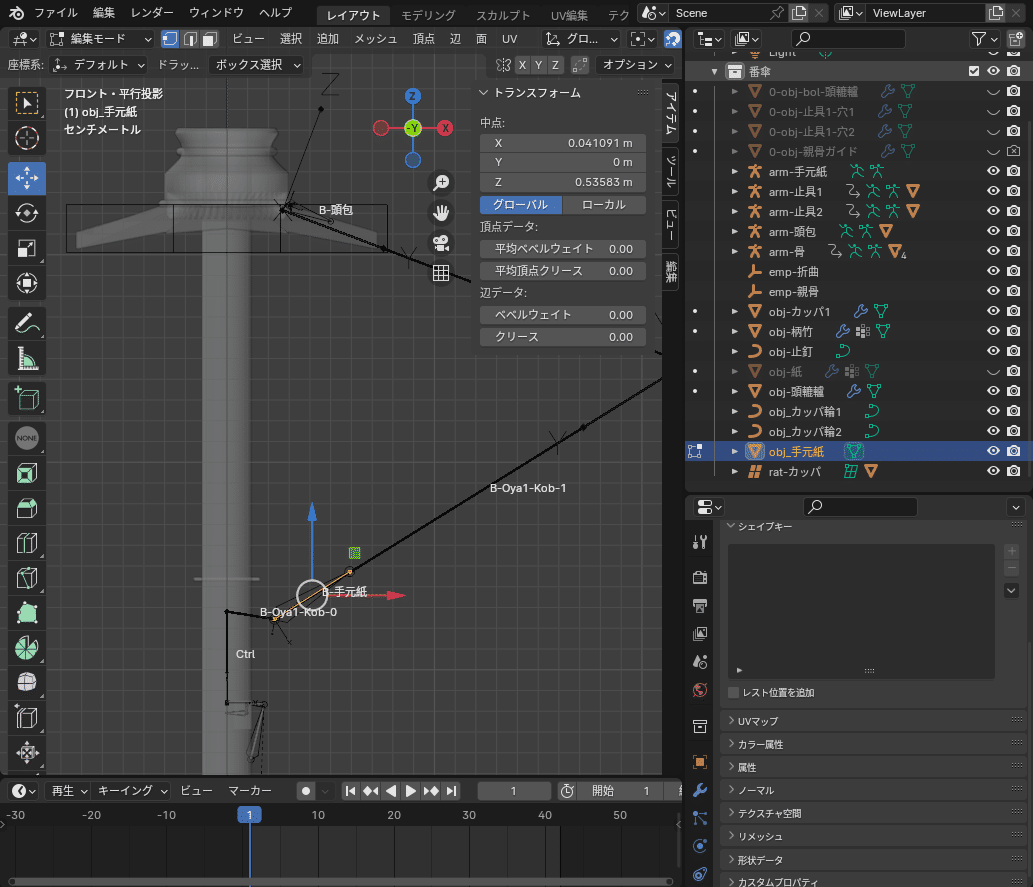
Task: Enable face select mode
Action: (x=209, y=39)
